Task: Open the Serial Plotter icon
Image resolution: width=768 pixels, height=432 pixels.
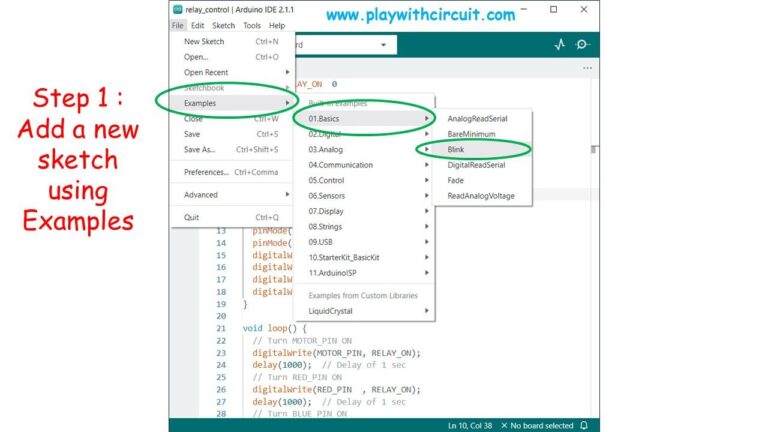Action: (x=560, y=45)
